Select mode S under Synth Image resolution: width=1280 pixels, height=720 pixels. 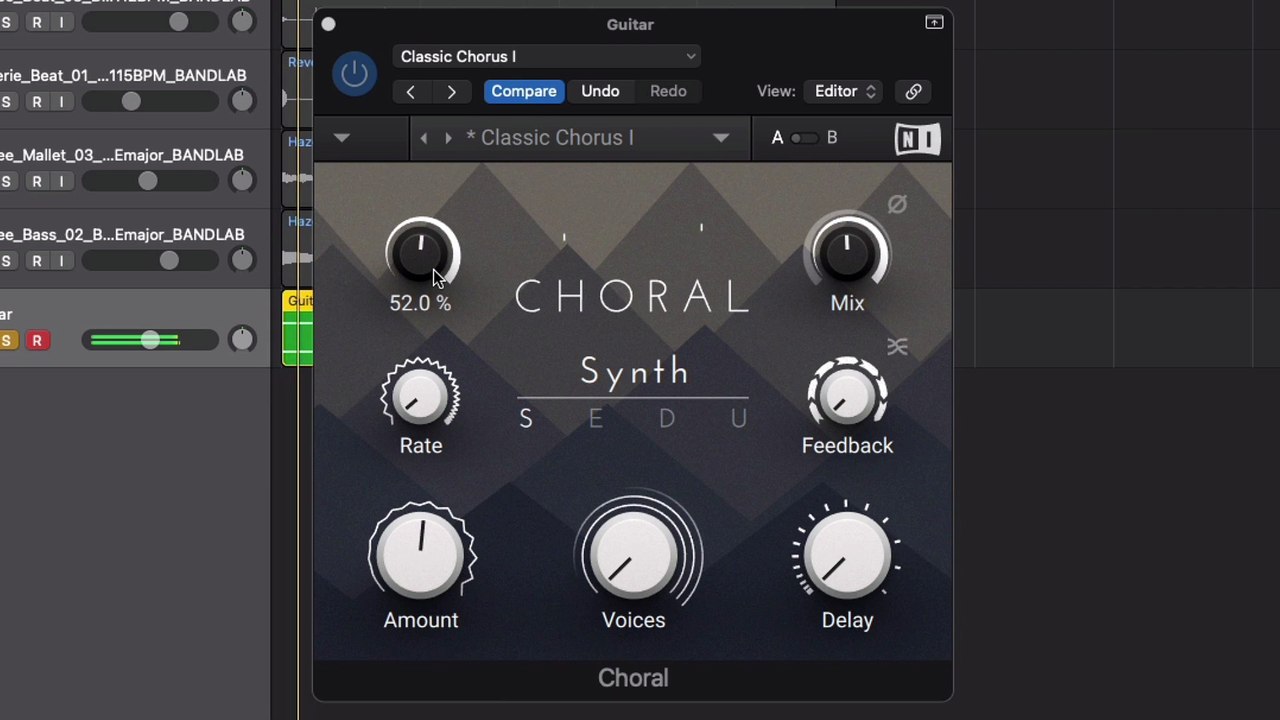526,419
